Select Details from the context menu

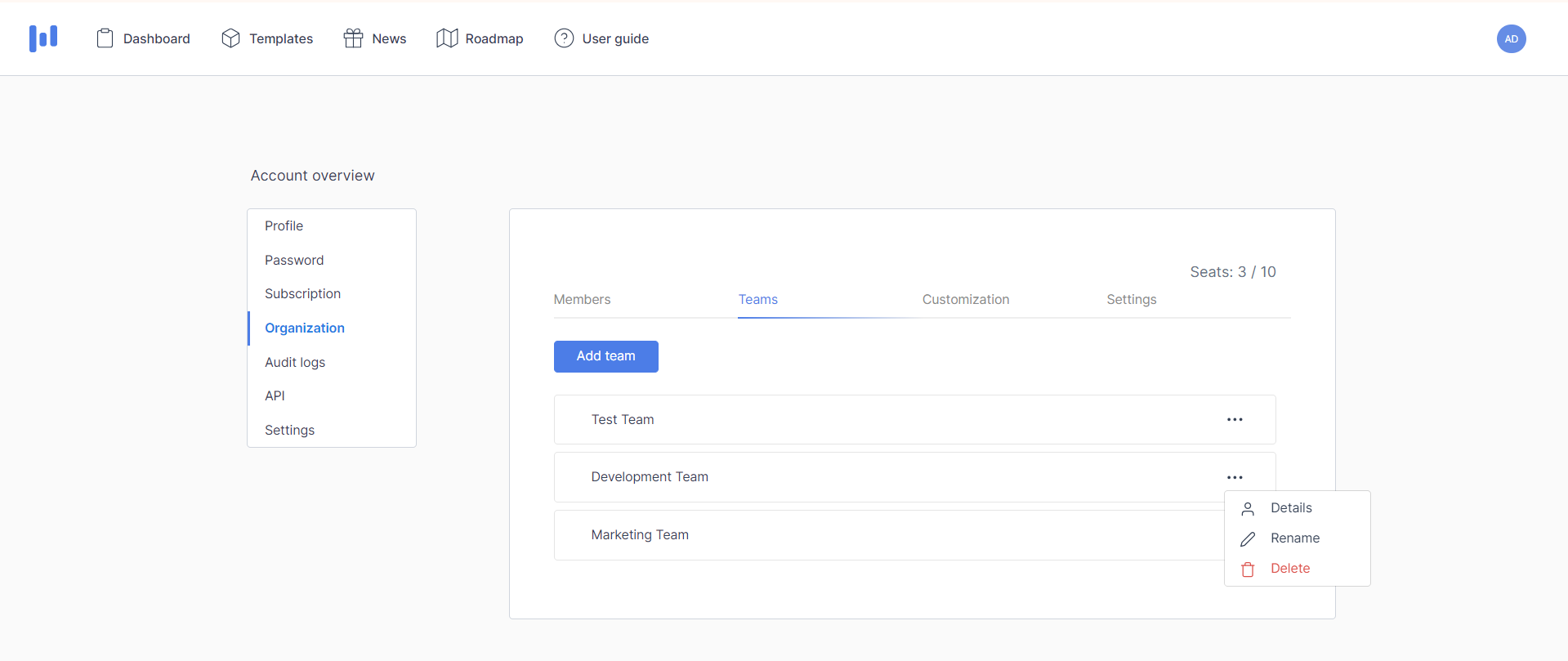[x=1291, y=508]
